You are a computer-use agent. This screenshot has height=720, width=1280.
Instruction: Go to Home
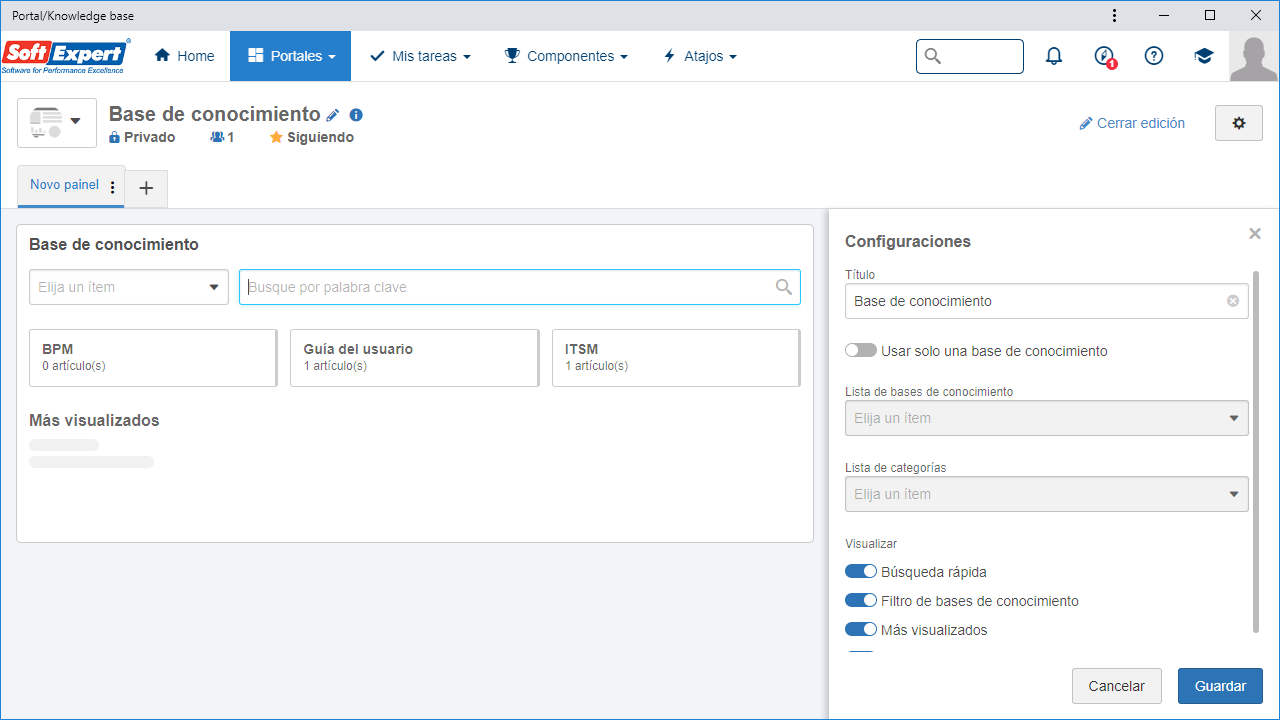click(184, 56)
